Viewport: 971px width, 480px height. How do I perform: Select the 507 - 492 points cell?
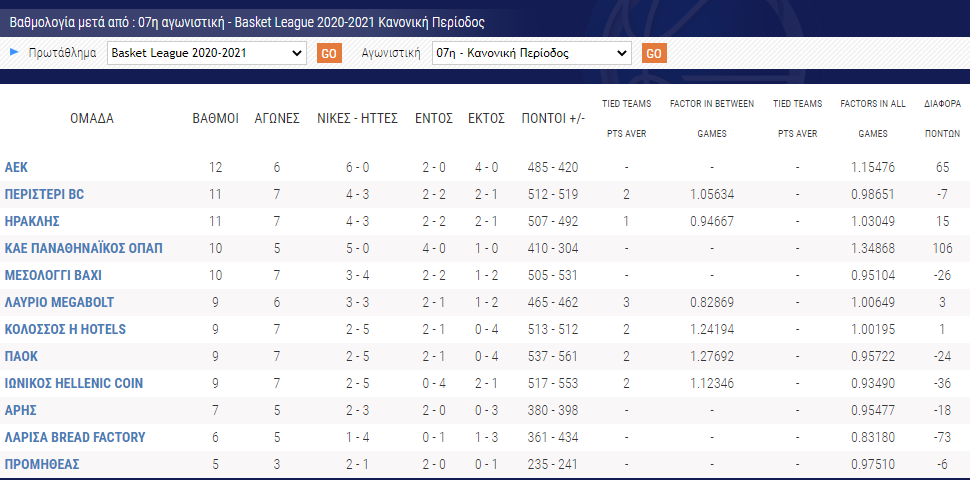click(553, 221)
